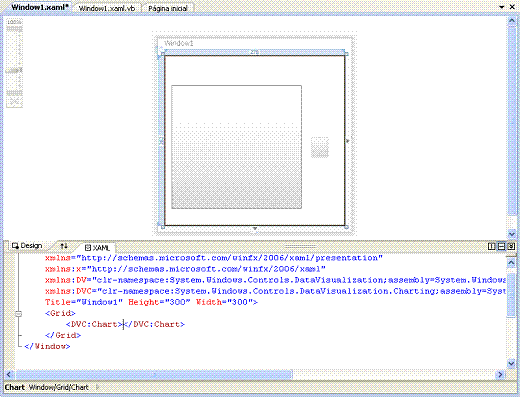This screenshot has width=520, height=397.
Task: Select the chart legend box in designer
Action: [x=320, y=147]
